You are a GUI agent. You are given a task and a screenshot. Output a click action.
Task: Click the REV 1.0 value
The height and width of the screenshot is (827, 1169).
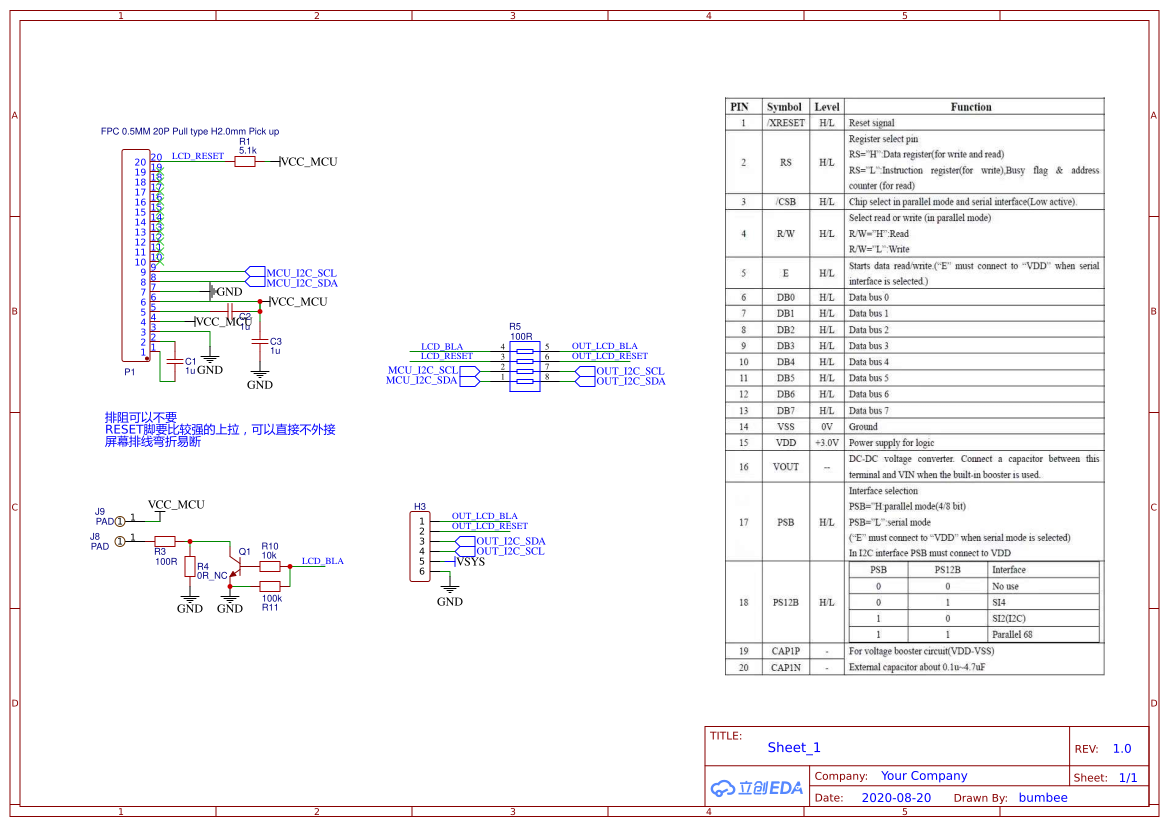pos(1122,749)
